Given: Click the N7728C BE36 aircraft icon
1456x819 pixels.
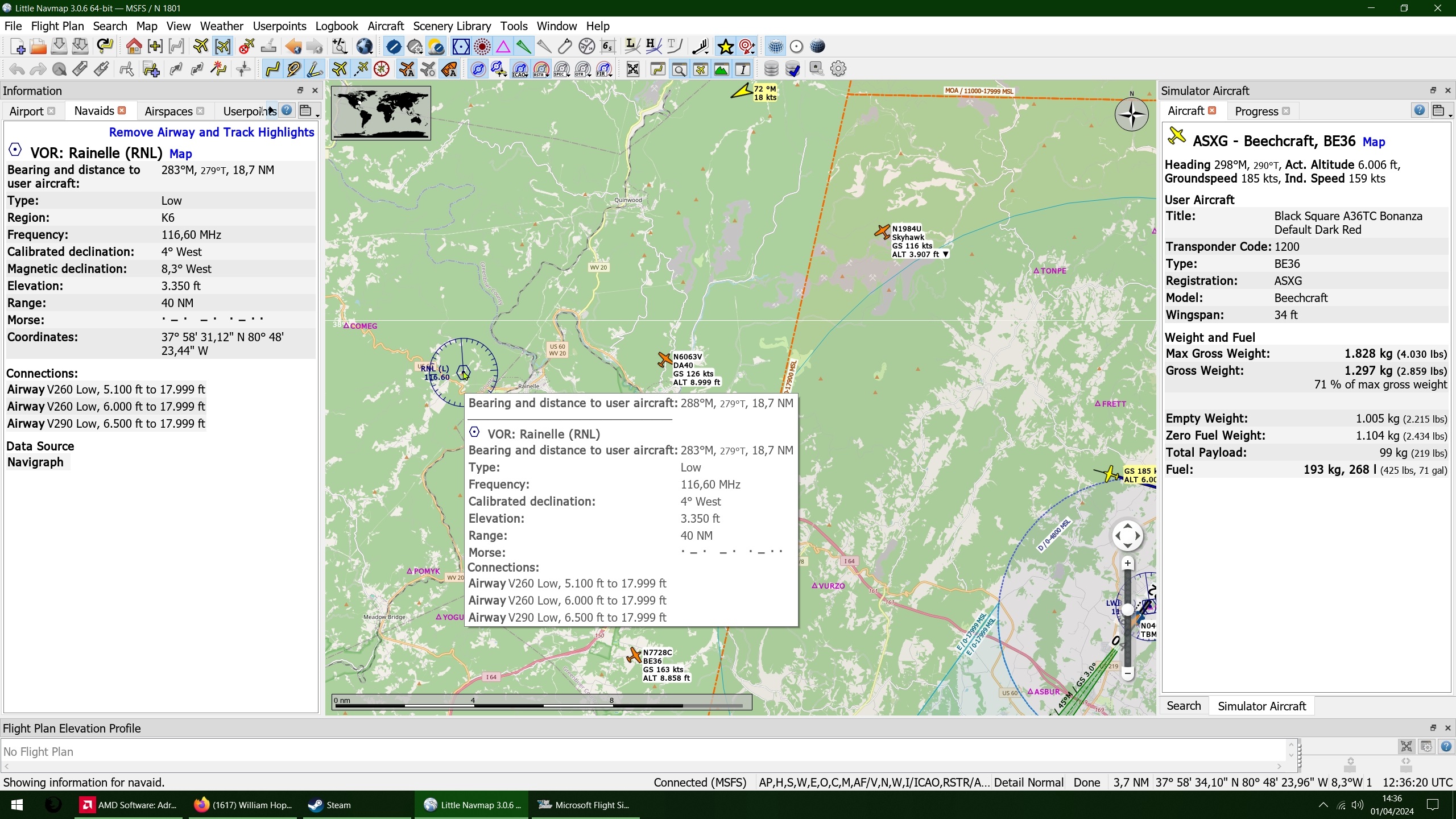Looking at the screenshot, I should (x=634, y=655).
